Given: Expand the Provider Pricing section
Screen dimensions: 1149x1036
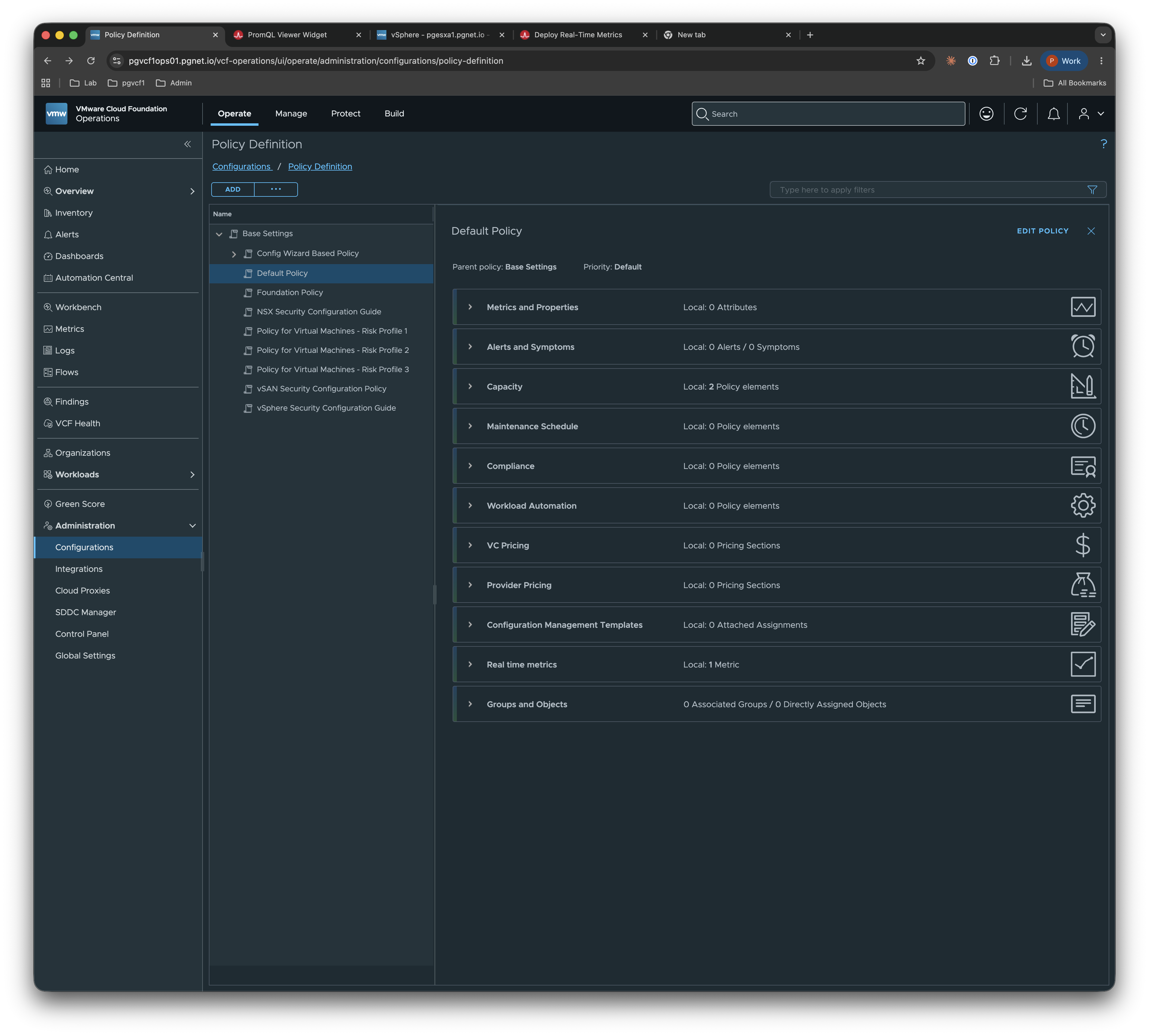Looking at the screenshot, I should (470, 585).
